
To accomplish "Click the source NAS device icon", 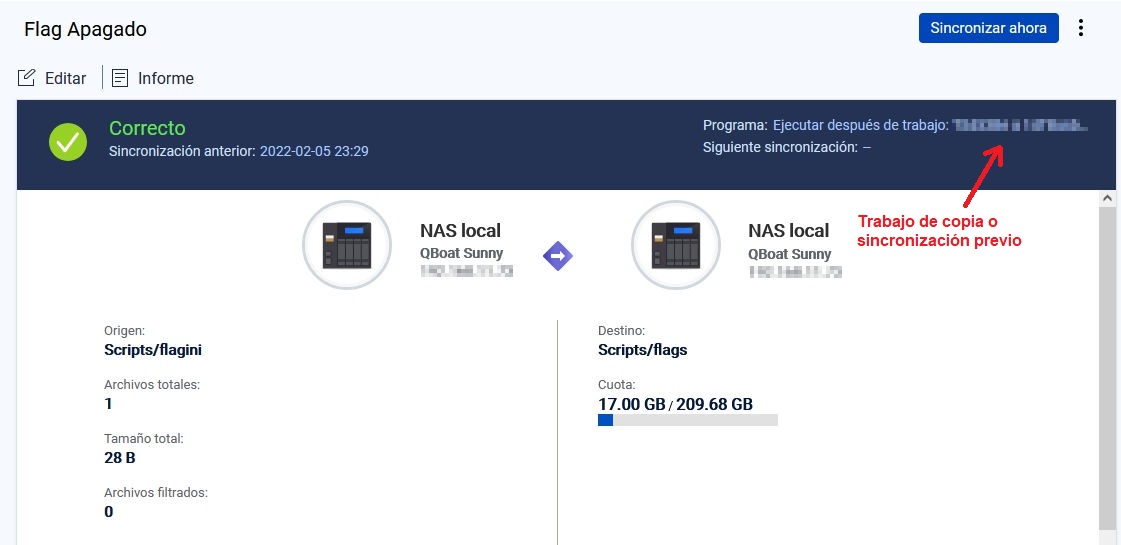I will point(347,246).
